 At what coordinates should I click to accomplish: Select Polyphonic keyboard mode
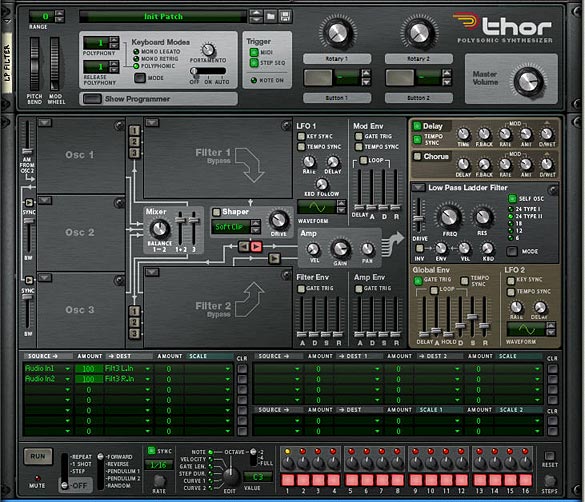(x=136, y=66)
